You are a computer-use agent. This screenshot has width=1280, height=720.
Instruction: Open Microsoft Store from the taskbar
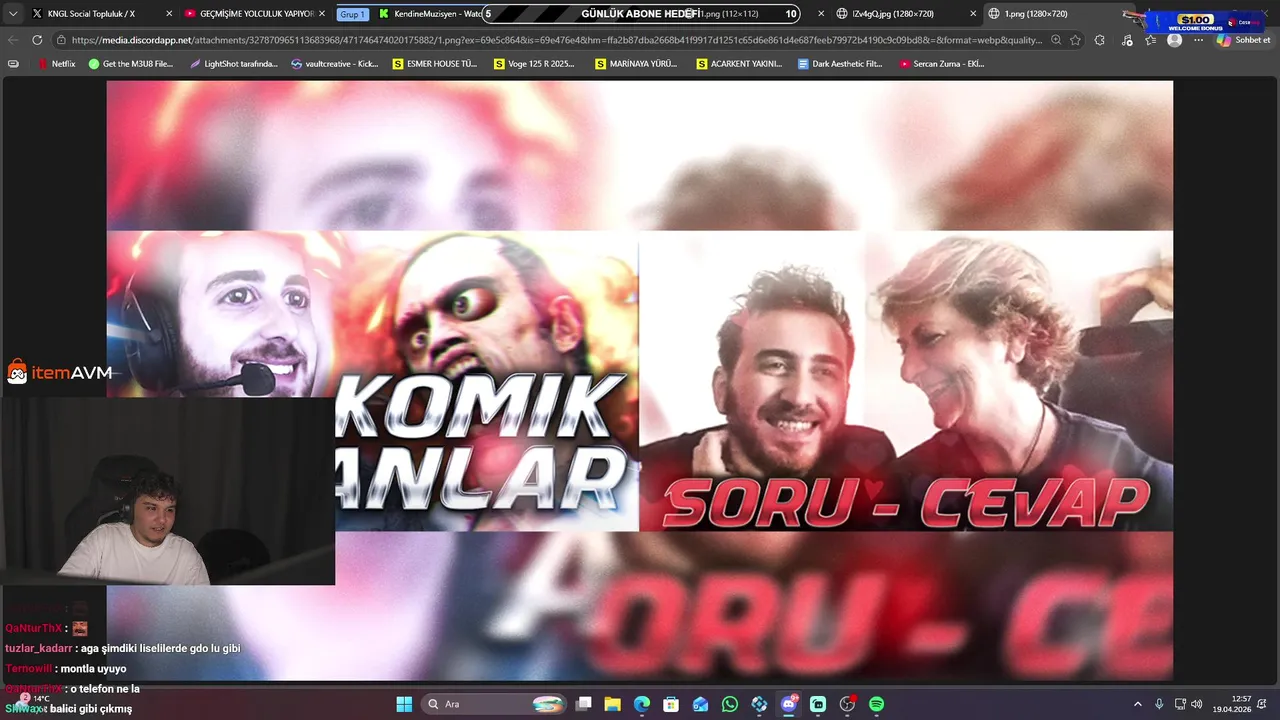point(671,704)
